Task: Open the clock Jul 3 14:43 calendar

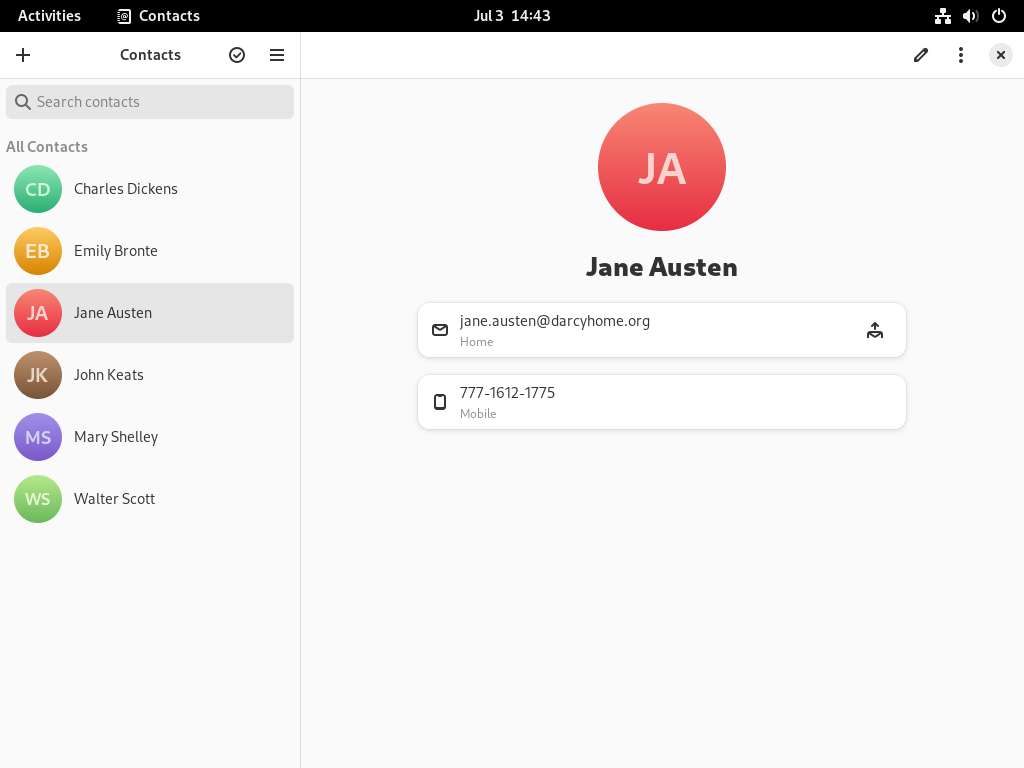Action: coord(512,16)
